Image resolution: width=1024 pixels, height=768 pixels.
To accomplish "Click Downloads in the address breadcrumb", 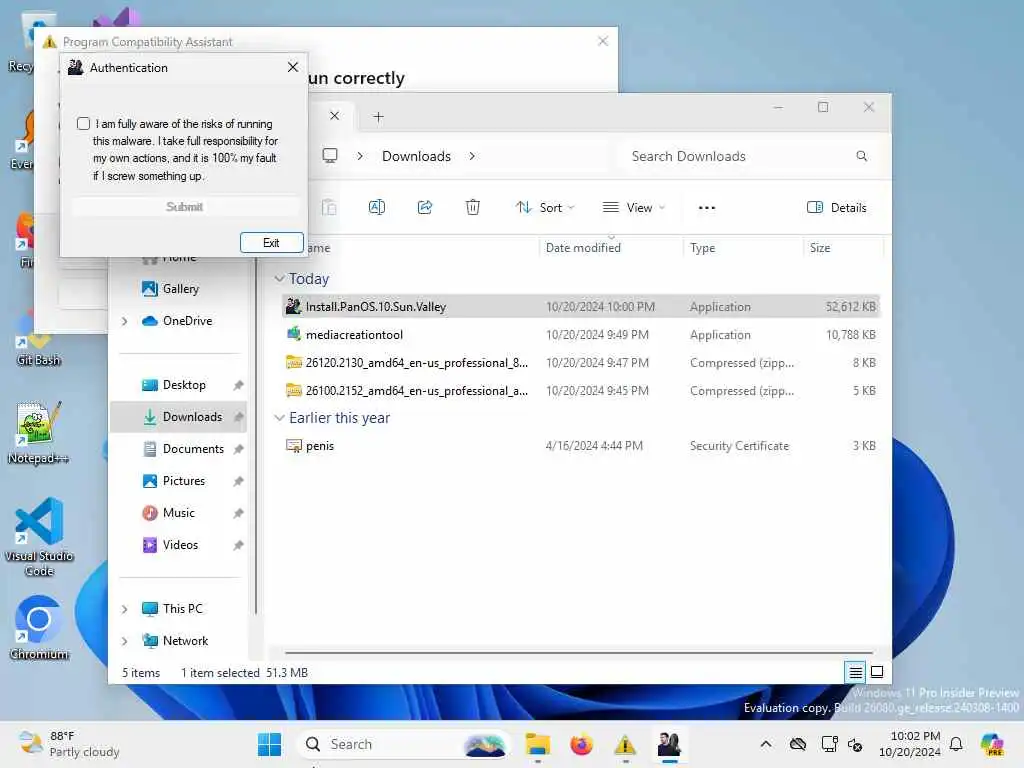I will [x=416, y=156].
